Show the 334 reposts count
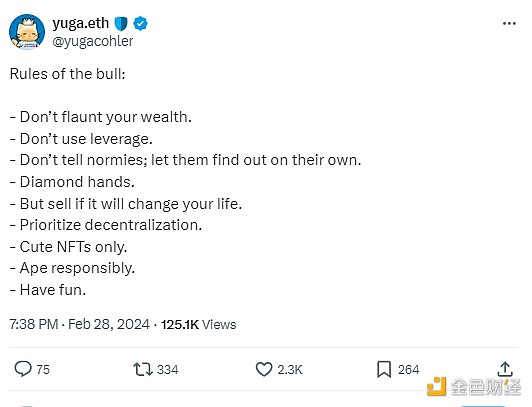Viewport: 532px width, 407px height. pyautogui.click(x=167, y=369)
